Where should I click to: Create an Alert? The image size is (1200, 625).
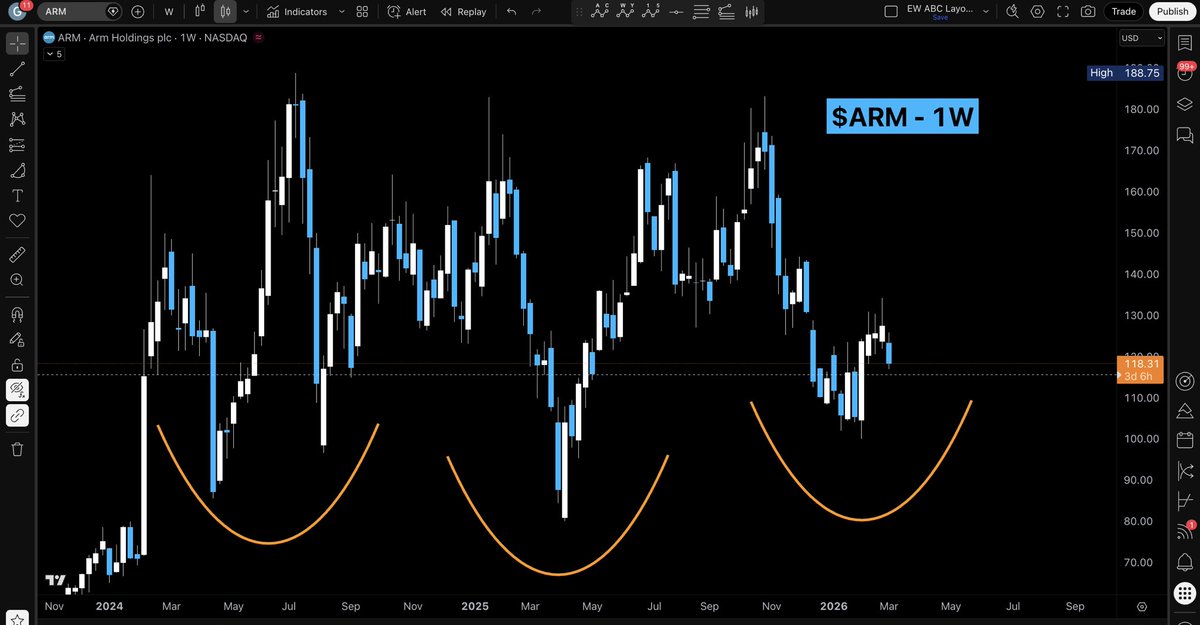click(407, 12)
